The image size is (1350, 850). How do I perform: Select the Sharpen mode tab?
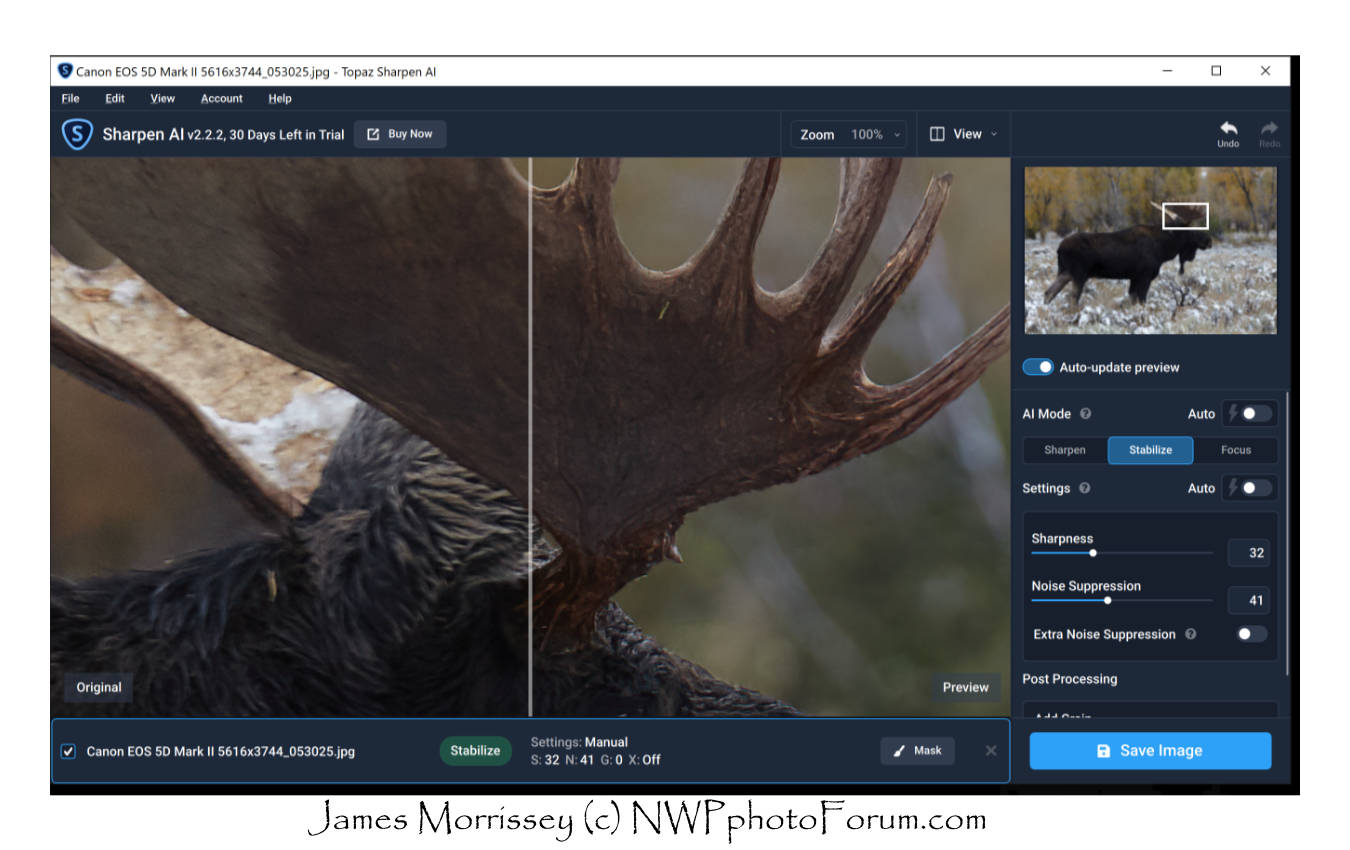[x=1065, y=450]
